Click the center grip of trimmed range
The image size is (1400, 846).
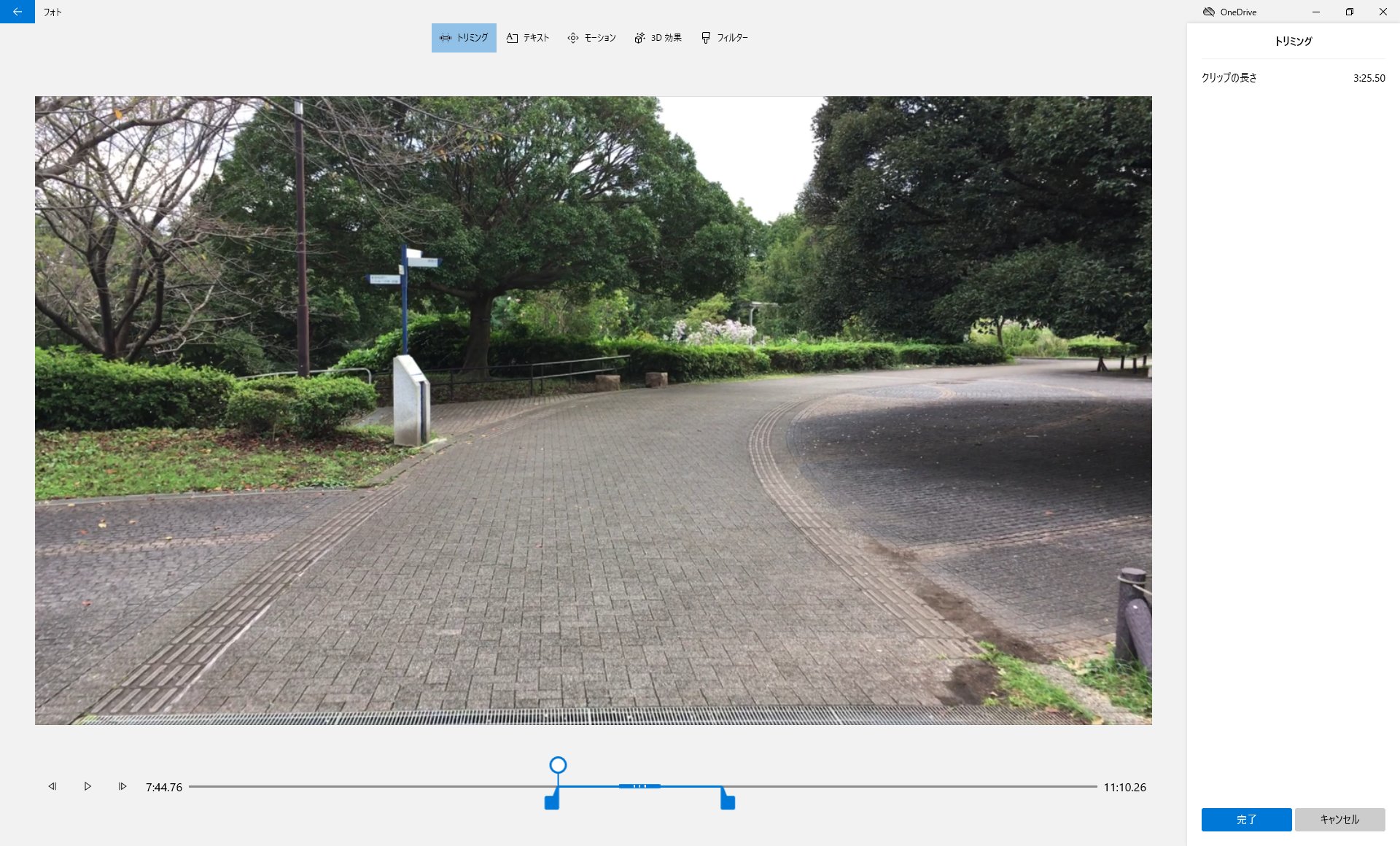pos(639,786)
